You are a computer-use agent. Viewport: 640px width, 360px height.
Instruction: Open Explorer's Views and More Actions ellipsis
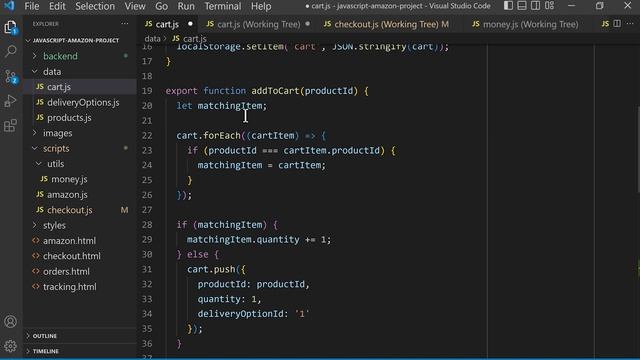point(124,24)
